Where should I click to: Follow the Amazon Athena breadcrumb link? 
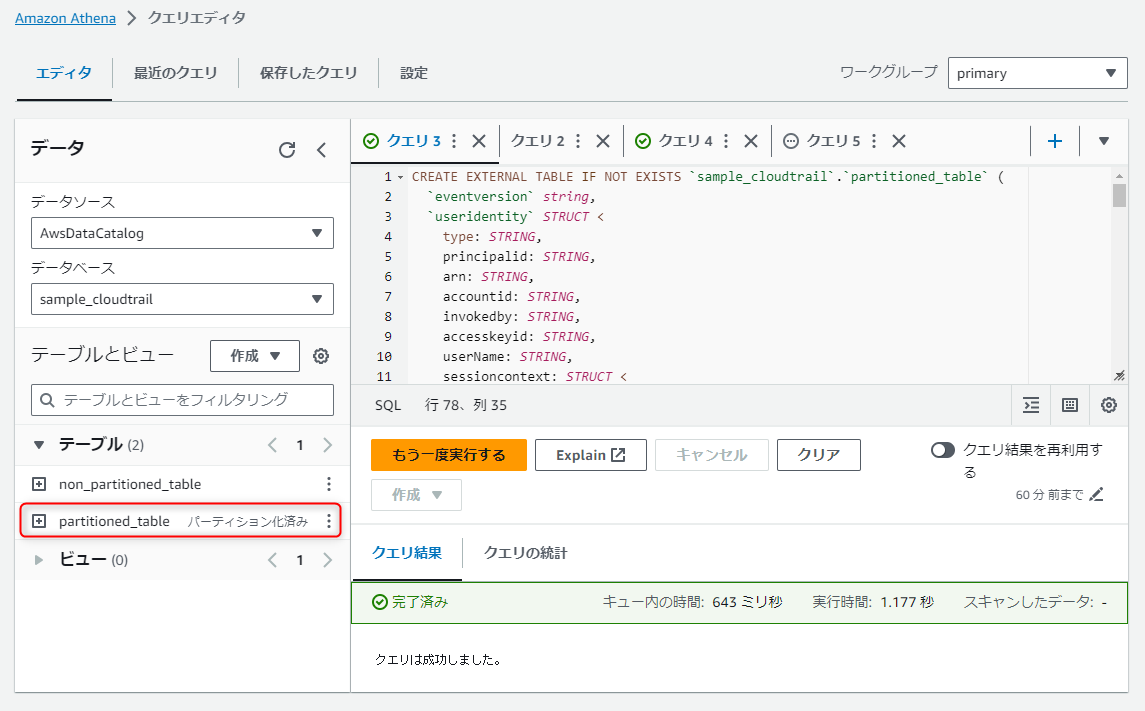[x=64, y=17]
